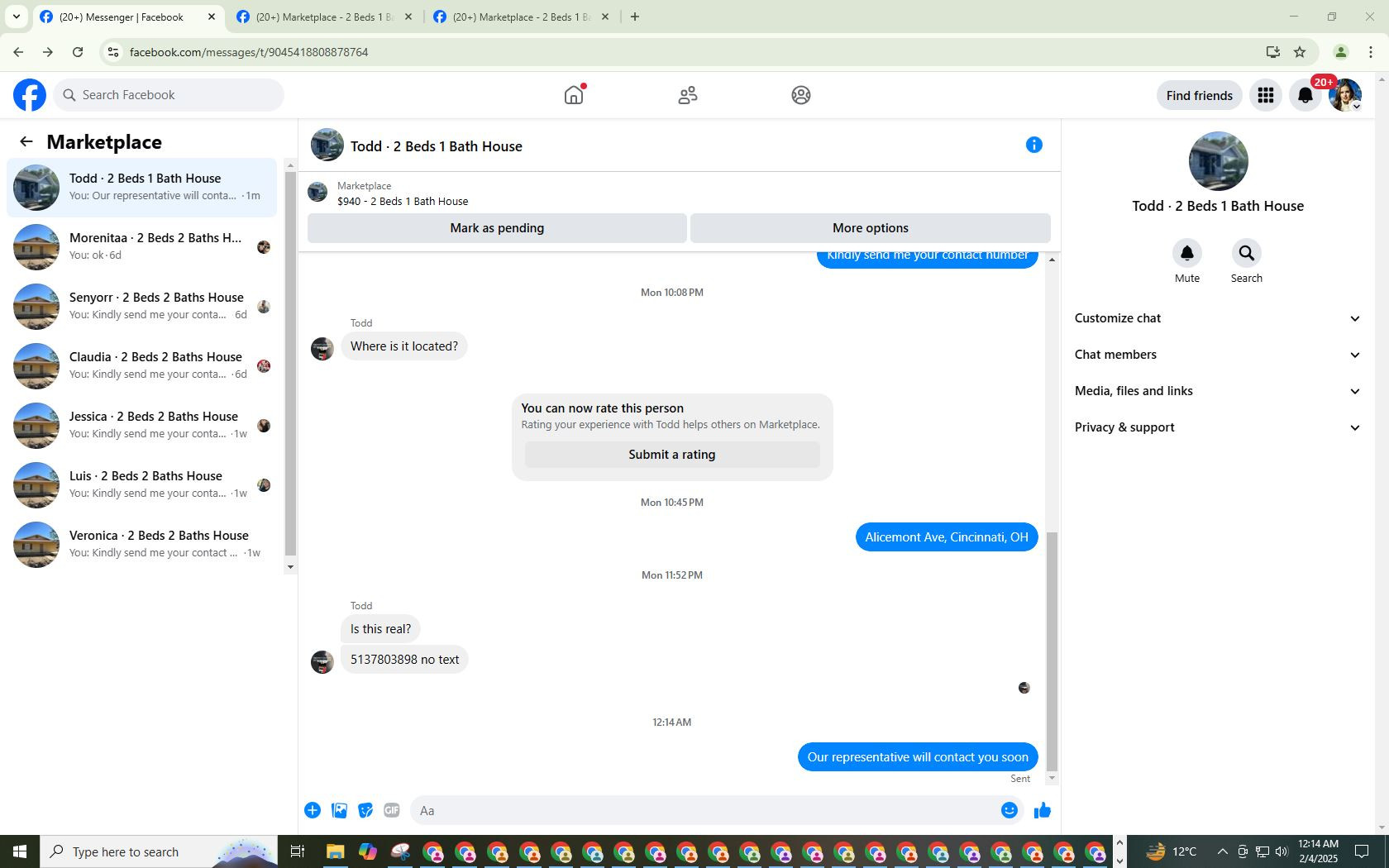Open the Groups icon in top navigation
1389x868 pixels.
point(801,95)
